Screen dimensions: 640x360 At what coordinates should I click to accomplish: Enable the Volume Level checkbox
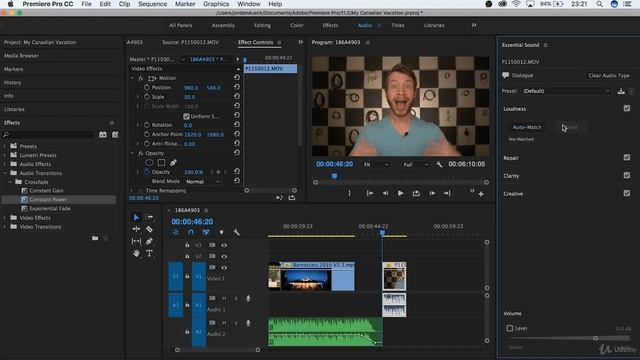(x=509, y=328)
